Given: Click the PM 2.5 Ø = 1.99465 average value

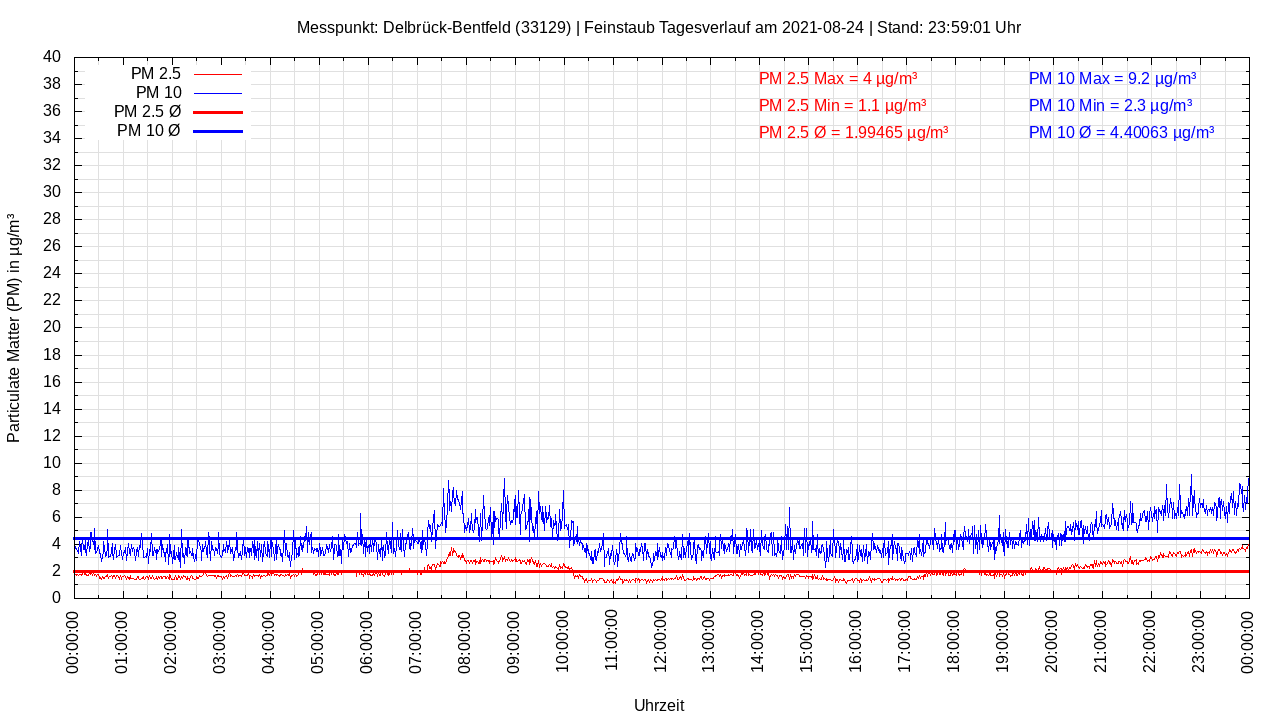Looking at the screenshot, I should pyautogui.click(x=853, y=132).
